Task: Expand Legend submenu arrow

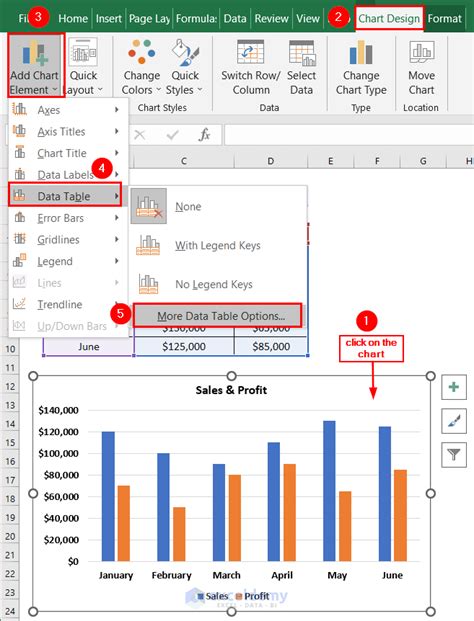Action: click(x=116, y=261)
